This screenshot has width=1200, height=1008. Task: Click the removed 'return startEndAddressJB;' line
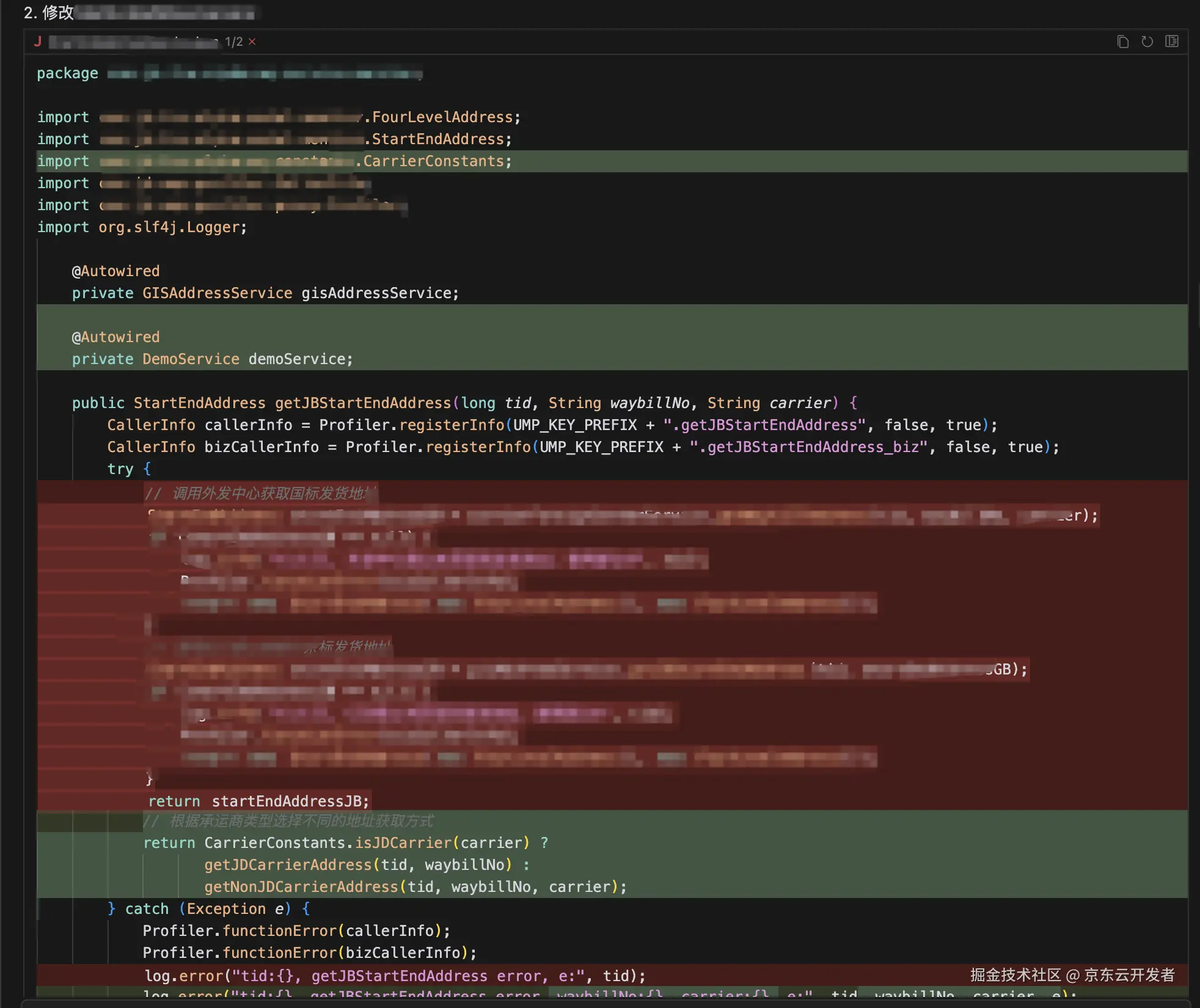pos(258,802)
